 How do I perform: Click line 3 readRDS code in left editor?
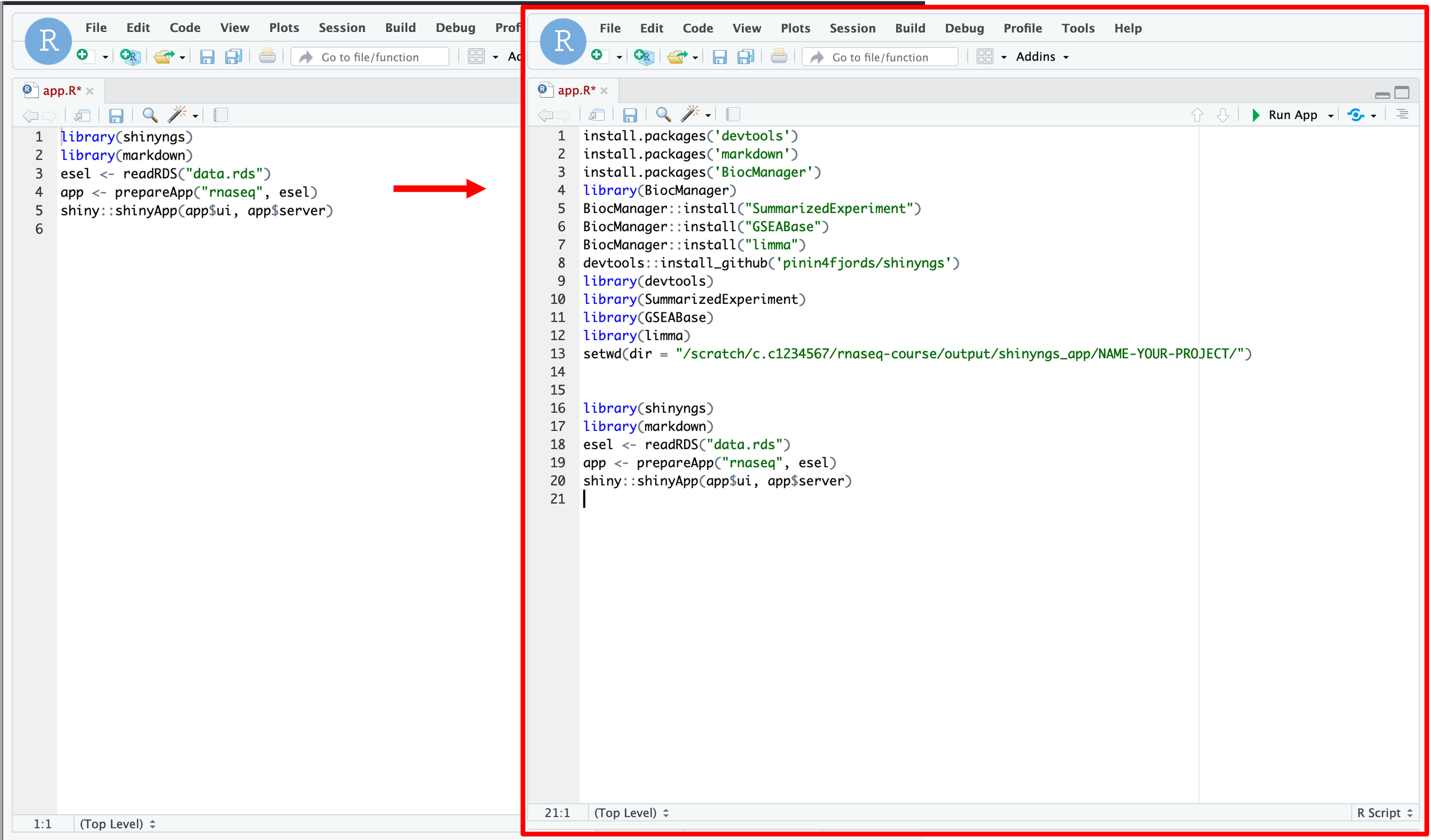tap(166, 173)
